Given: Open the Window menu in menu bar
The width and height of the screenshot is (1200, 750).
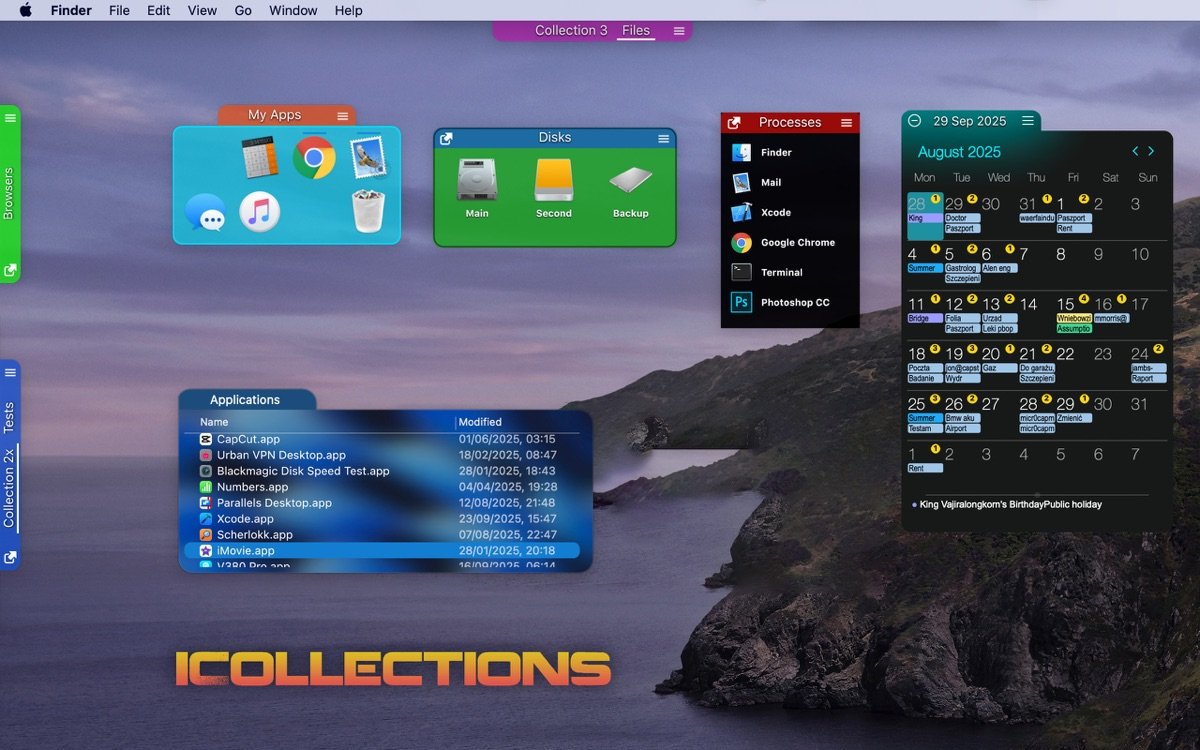Looking at the screenshot, I should click(293, 10).
